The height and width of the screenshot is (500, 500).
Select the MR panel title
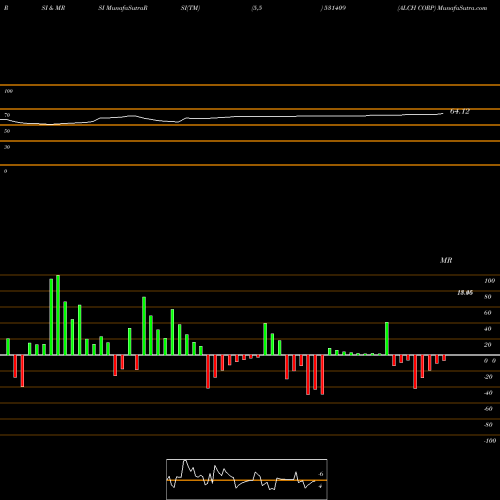tap(446, 260)
